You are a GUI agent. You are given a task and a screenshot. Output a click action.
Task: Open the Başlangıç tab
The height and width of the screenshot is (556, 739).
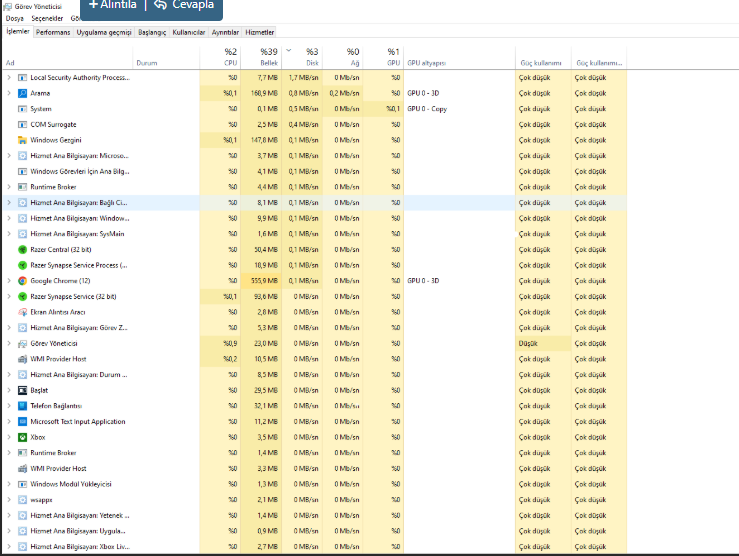pyautogui.click(x=152, y=33)
